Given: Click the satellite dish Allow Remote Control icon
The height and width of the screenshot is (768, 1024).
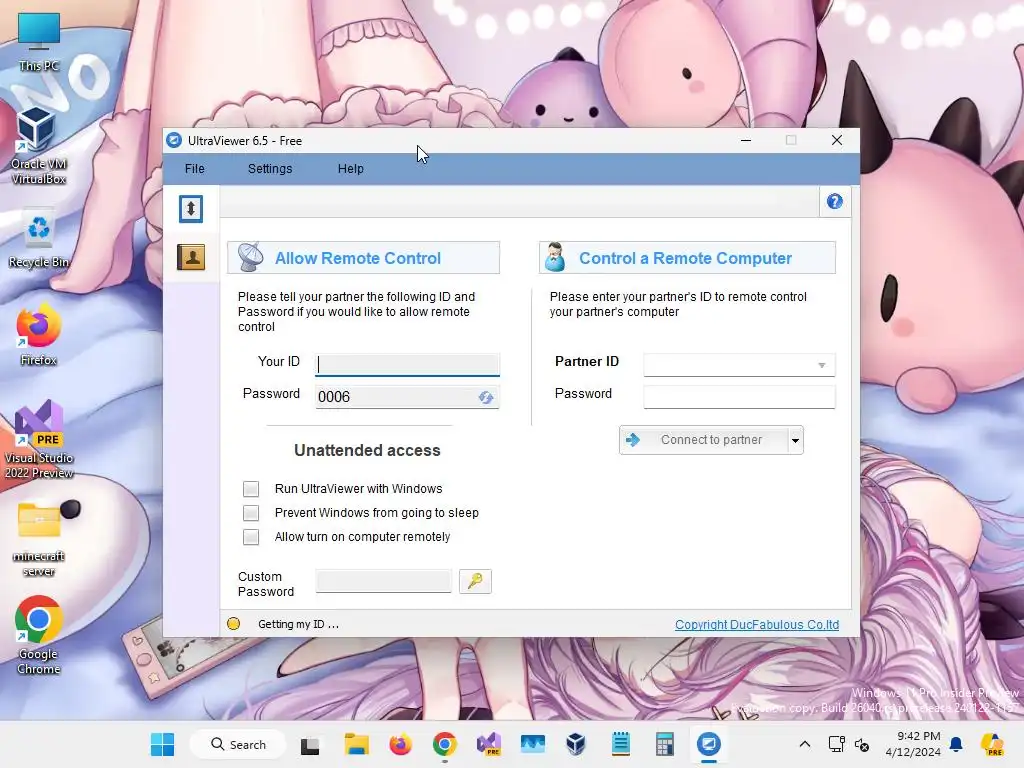Looking at the screenshot, I should click(250, 257).
